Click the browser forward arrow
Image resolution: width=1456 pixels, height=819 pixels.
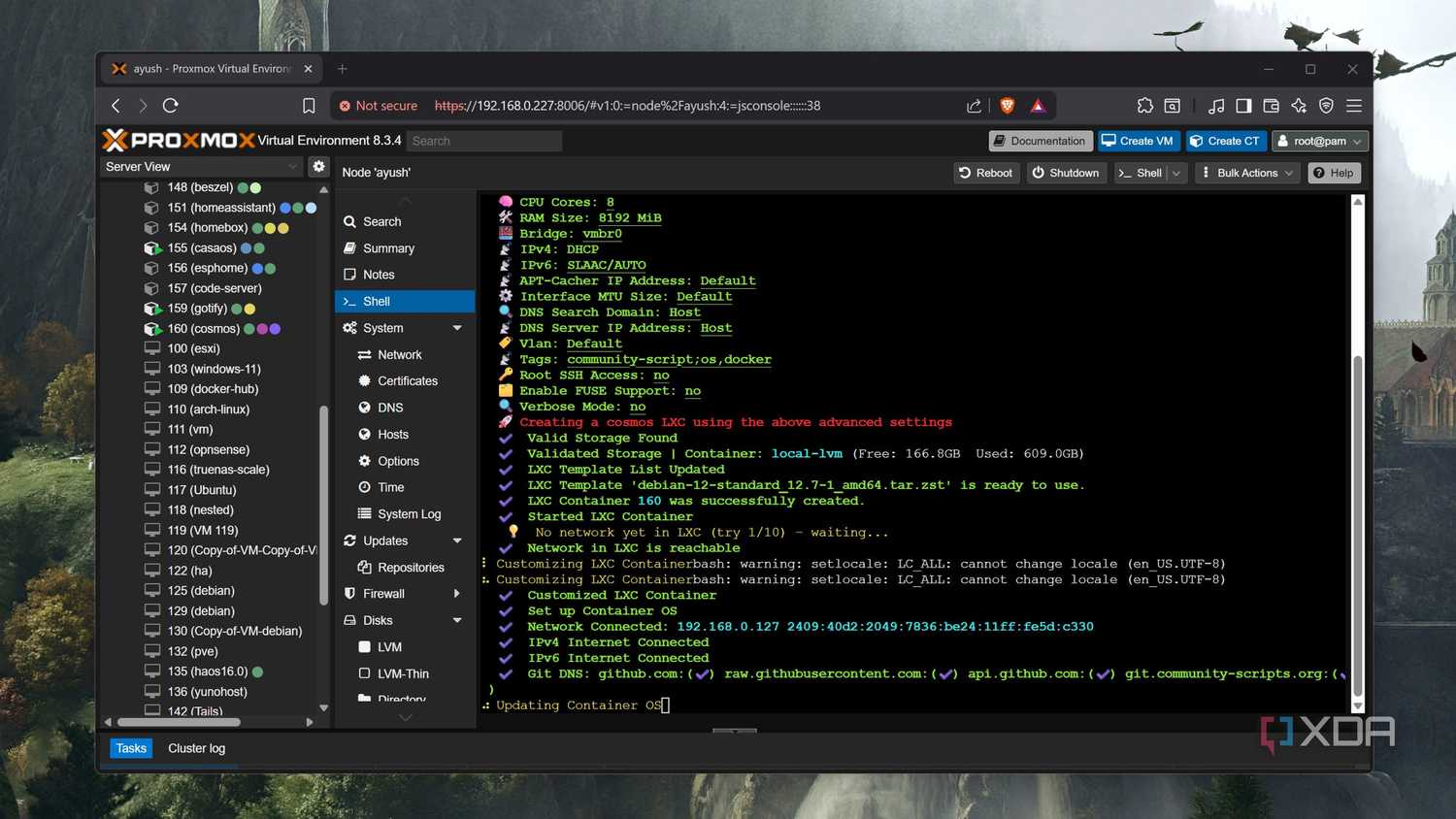[x=143, y=106]
